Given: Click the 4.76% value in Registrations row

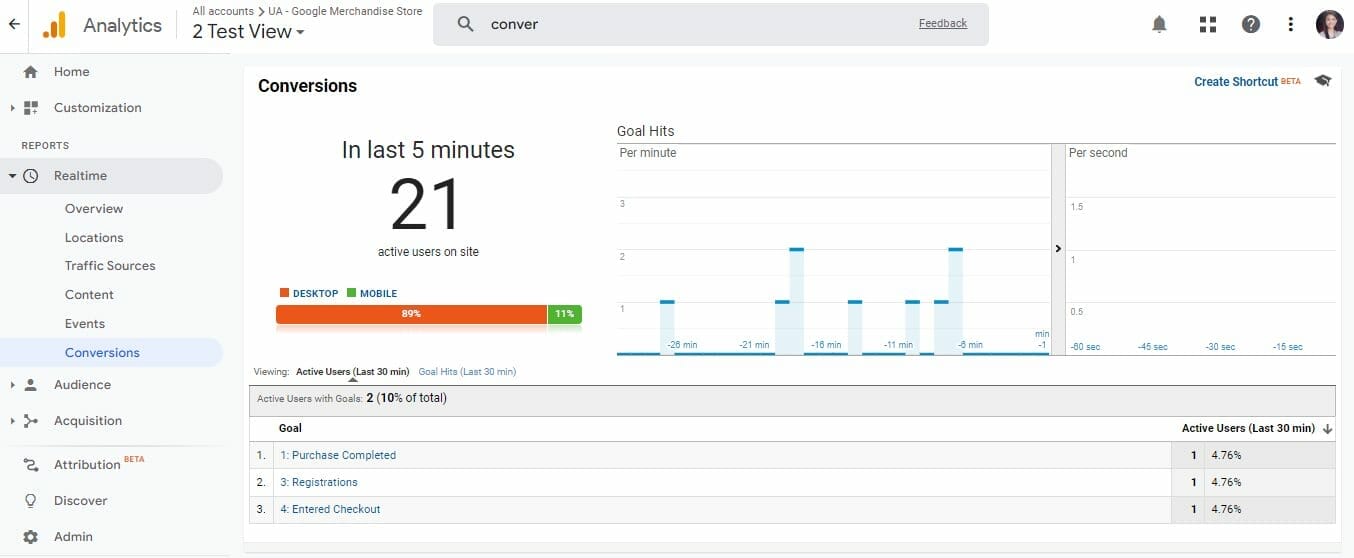Looking at the screenshot, I should coord(1226,482).
